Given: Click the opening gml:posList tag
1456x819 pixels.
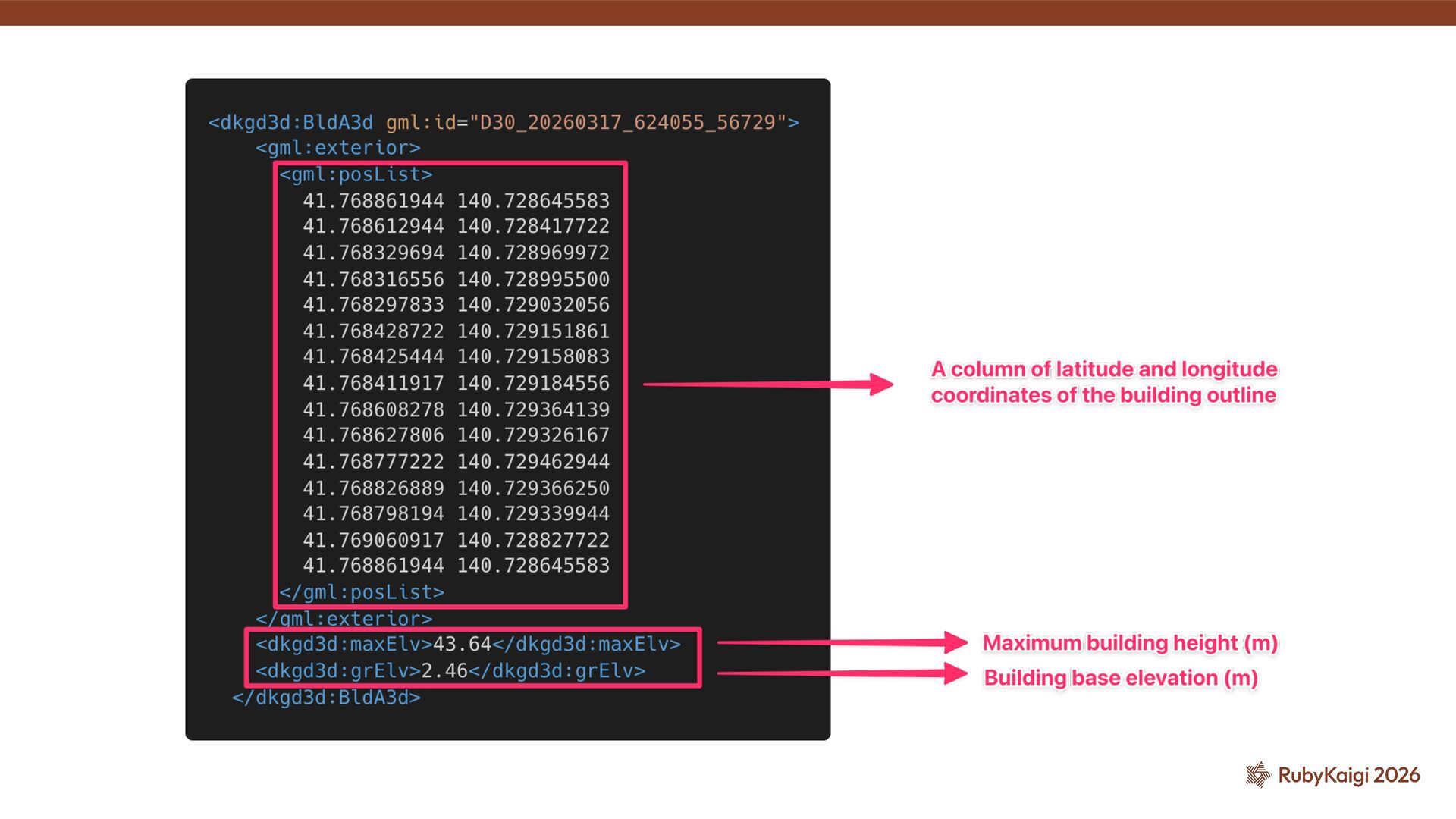Looking at the screenshot, I should click(356, 174).
